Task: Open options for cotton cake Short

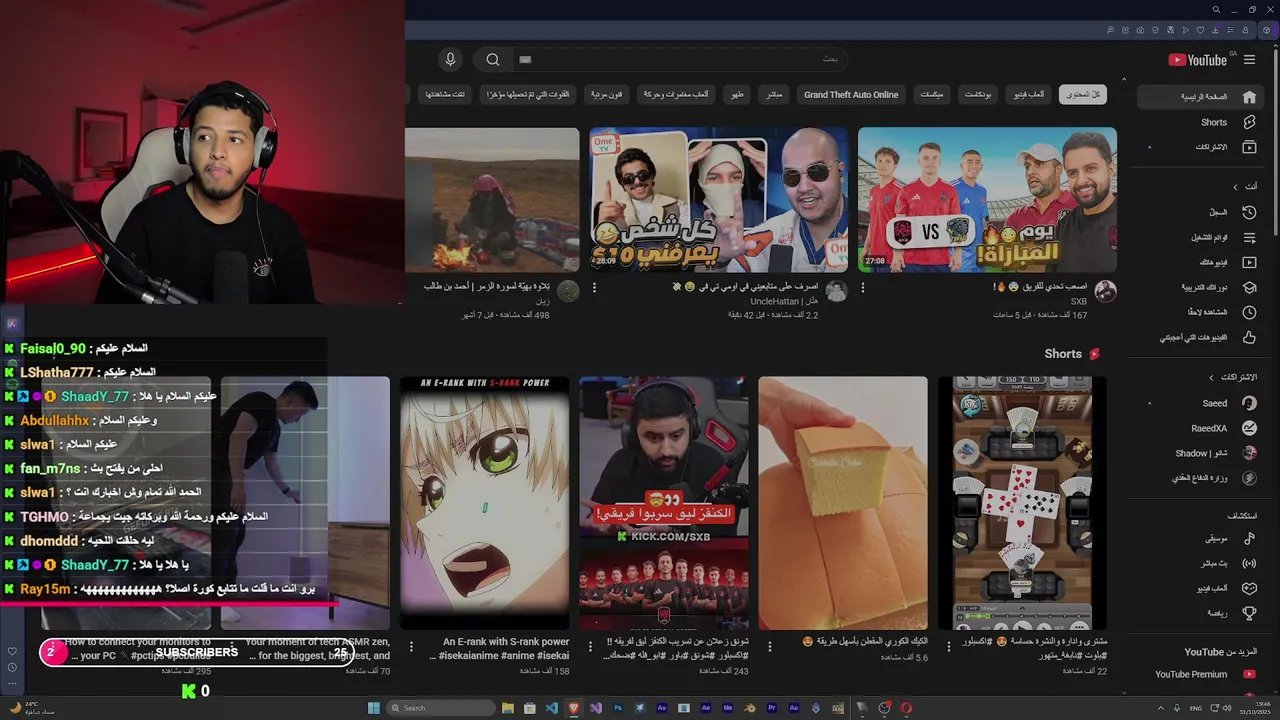Action: pos(770,646)
